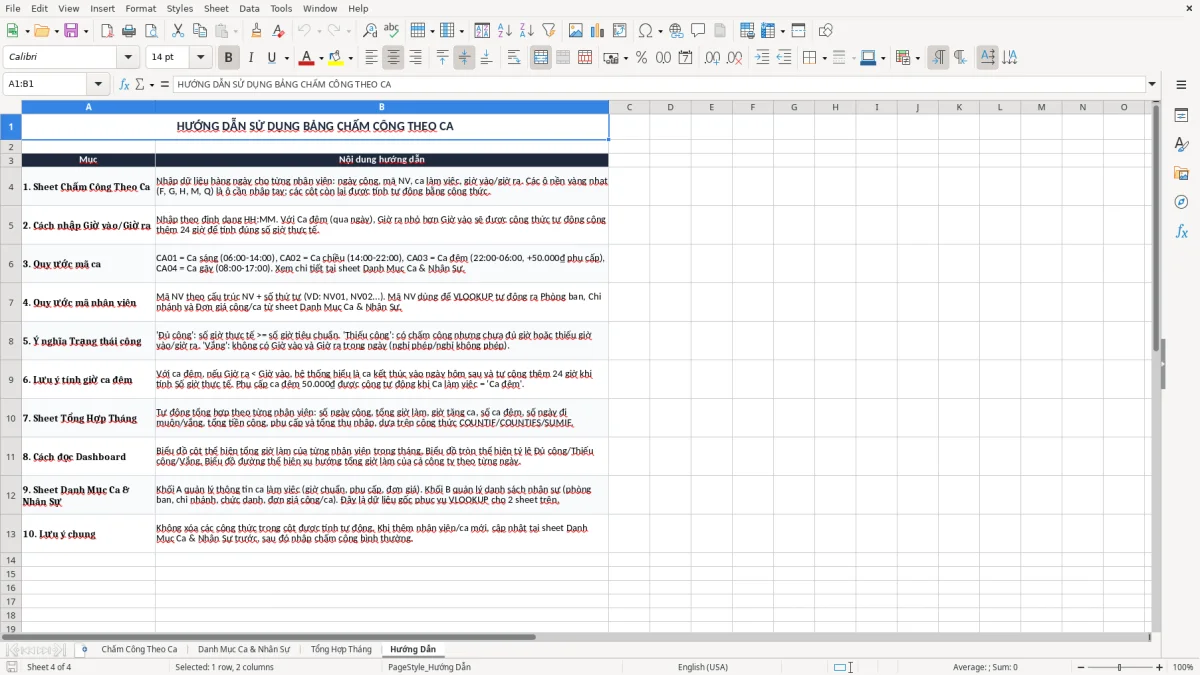Open the Borders dropdown arrow
Screen dimensions: 1200x675
[x=824, y=58]
